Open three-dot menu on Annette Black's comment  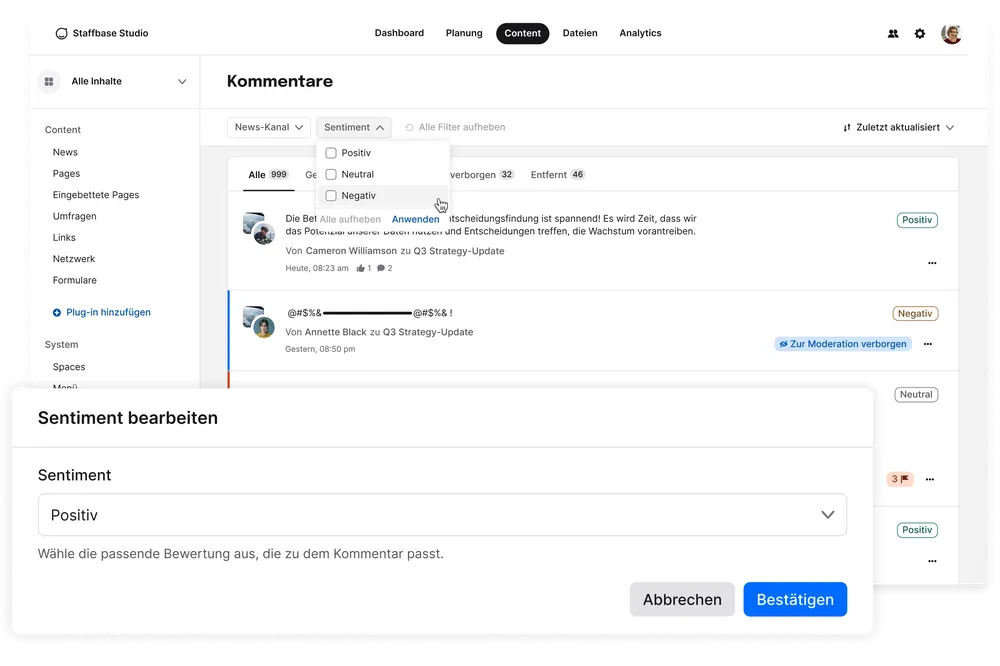coord(928,344)
